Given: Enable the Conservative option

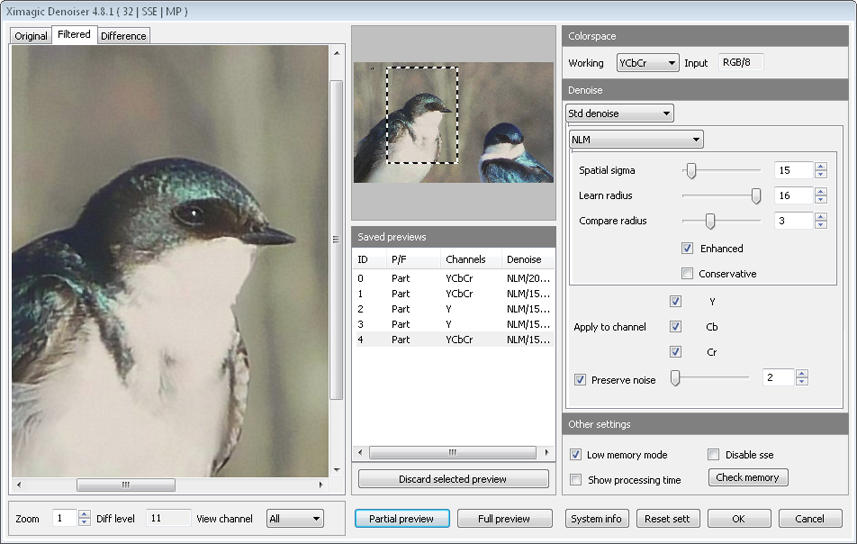Looking at the screenshot, I should pyautogui.click(x=687, y=274).
